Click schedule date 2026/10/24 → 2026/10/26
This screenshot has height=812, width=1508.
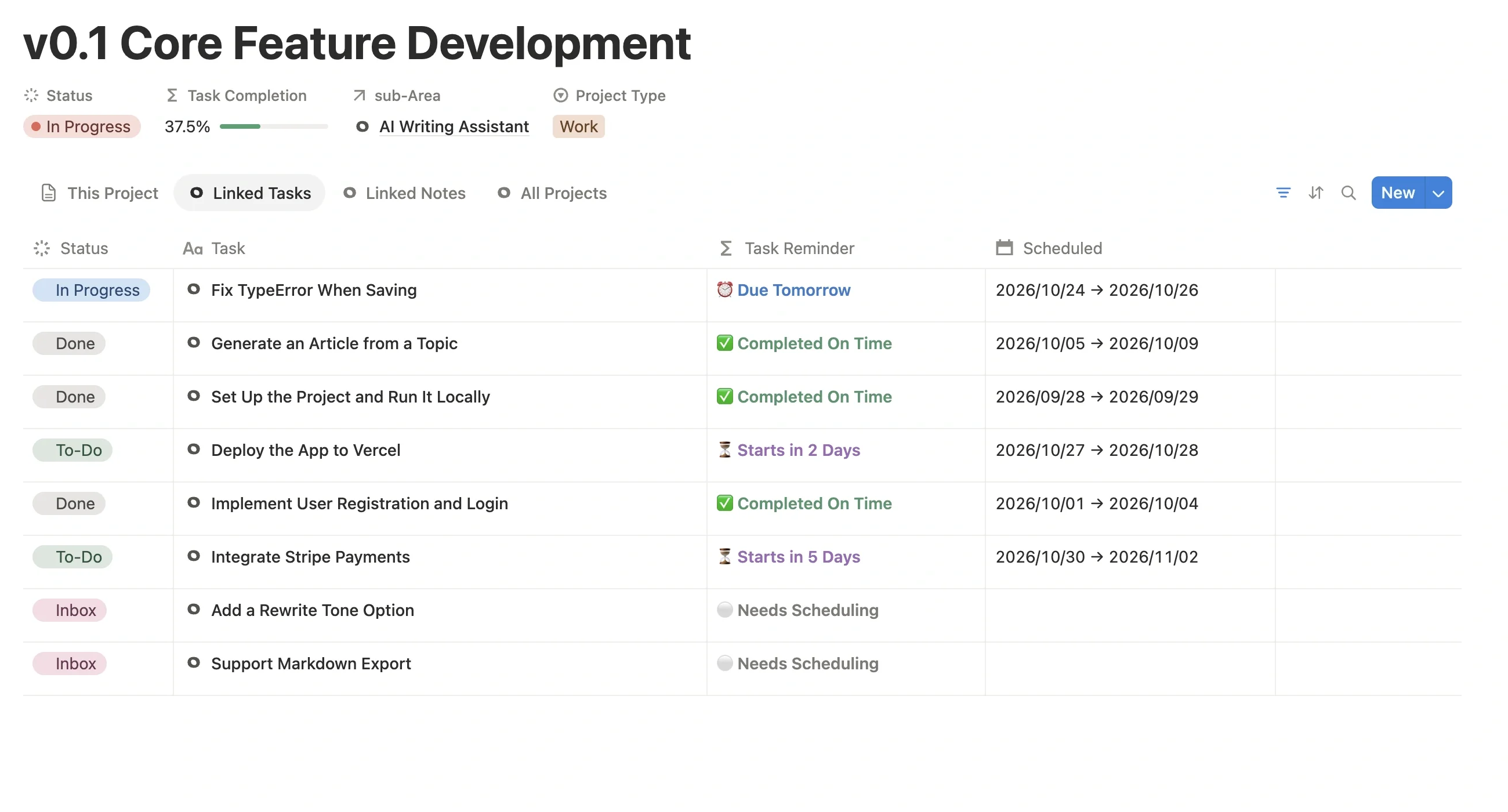coord(1097,291)
